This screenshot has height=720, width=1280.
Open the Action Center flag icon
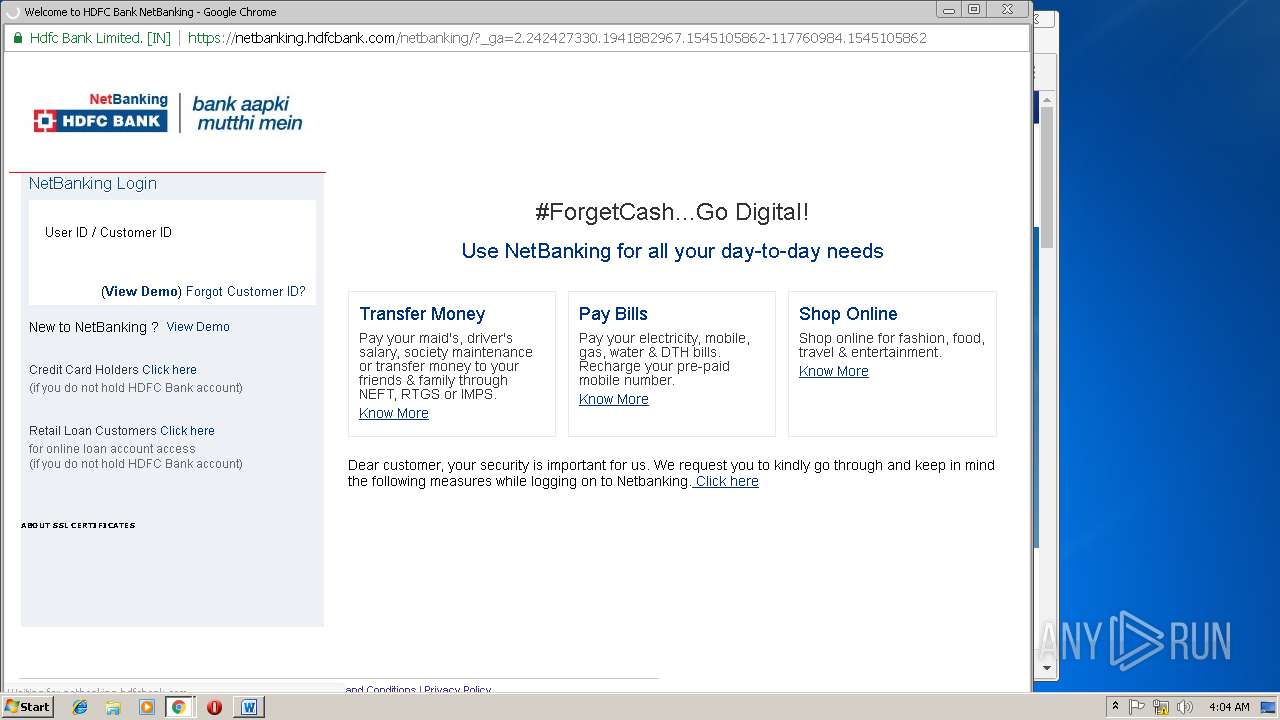pyautogui.click(x=1137, y=707)
